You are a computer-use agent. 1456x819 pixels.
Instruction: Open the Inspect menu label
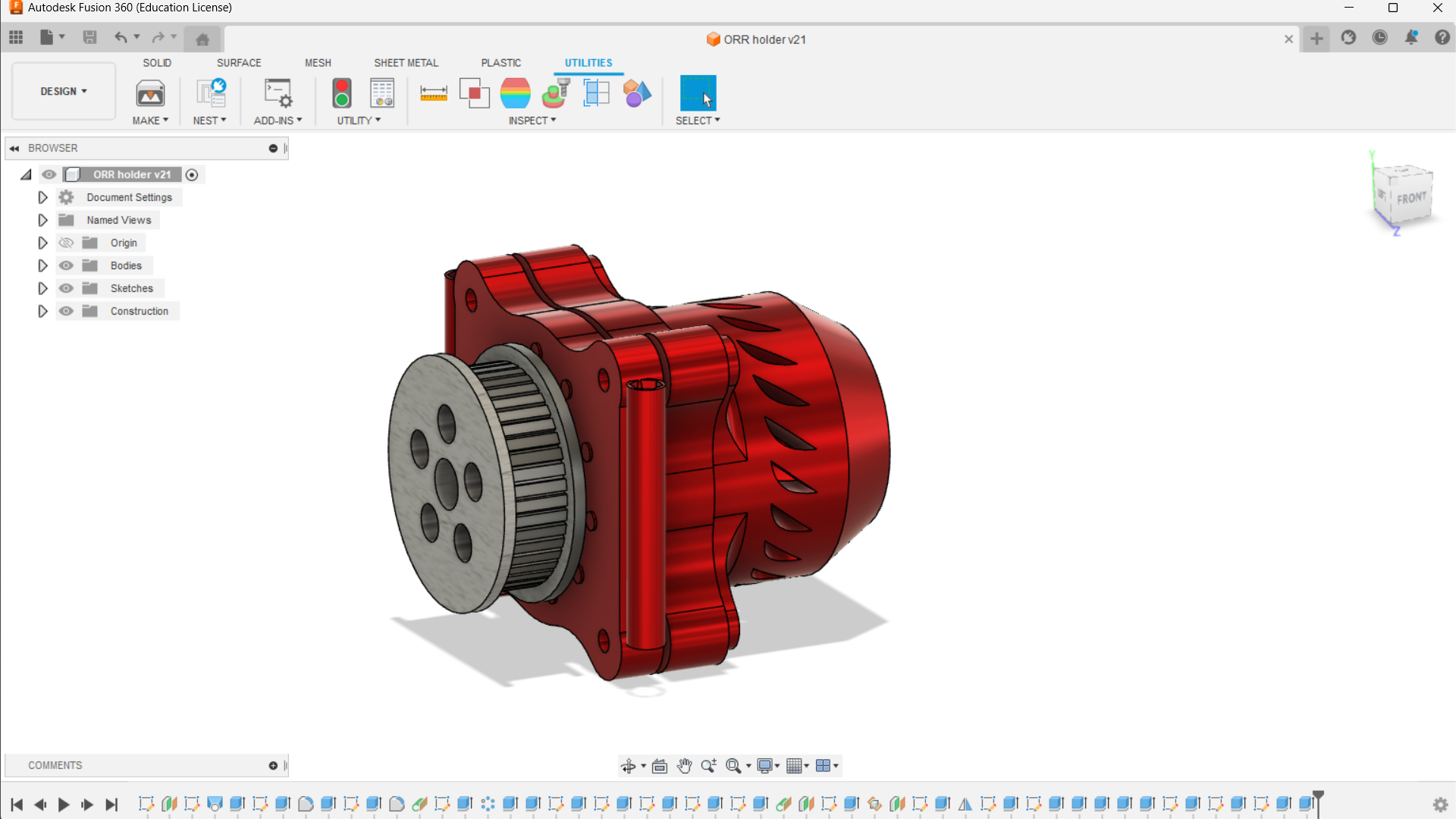click(532, 121)
